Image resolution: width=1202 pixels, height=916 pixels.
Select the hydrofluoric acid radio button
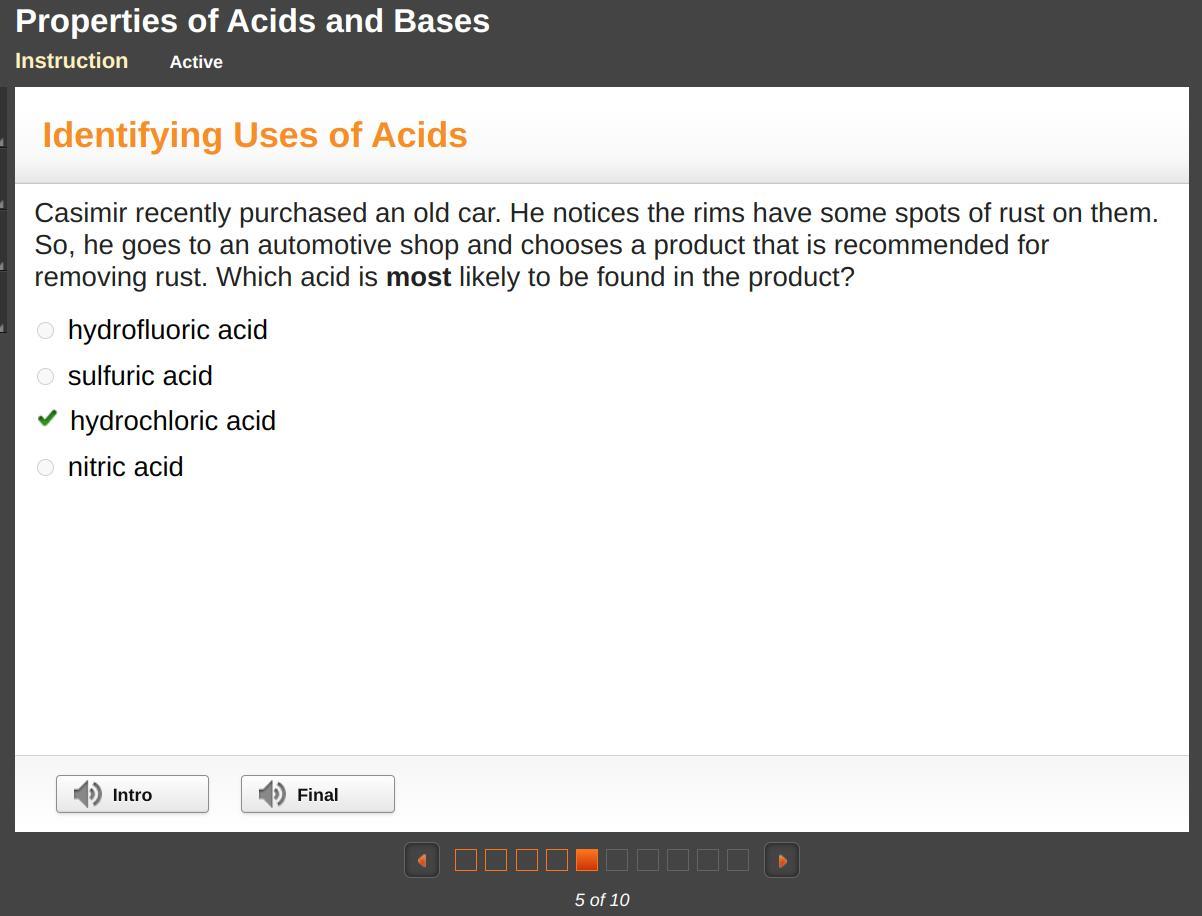[45, 330]
